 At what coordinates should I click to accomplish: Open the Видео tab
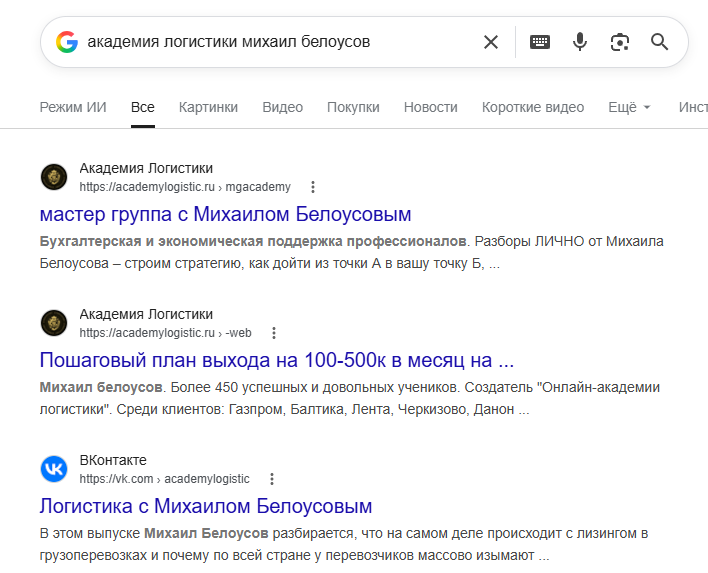click(283, 107)
